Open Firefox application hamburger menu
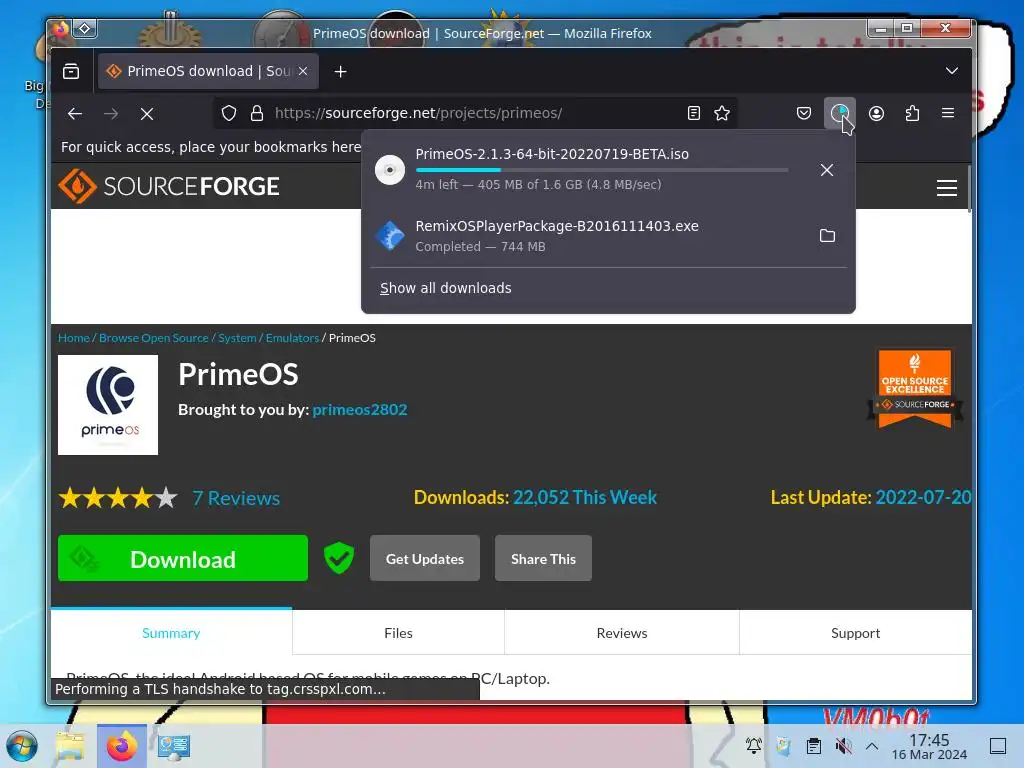This screenshot has height=768, width=1024. [948, 114]
